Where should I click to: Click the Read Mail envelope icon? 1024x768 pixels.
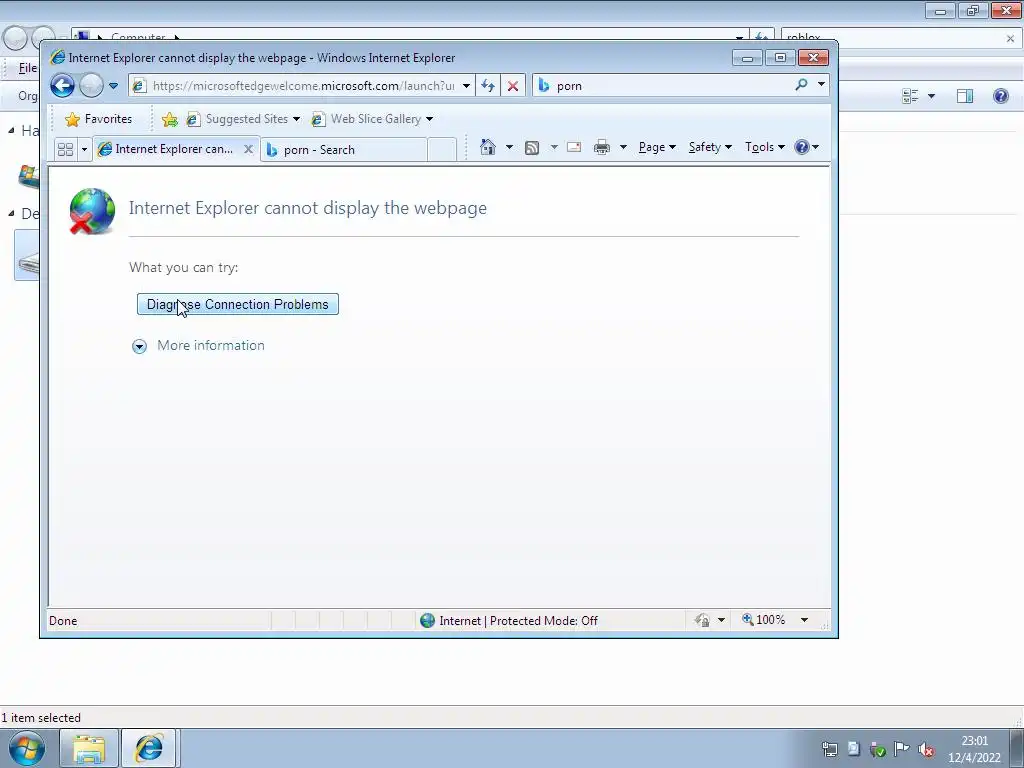click(574, 147)
